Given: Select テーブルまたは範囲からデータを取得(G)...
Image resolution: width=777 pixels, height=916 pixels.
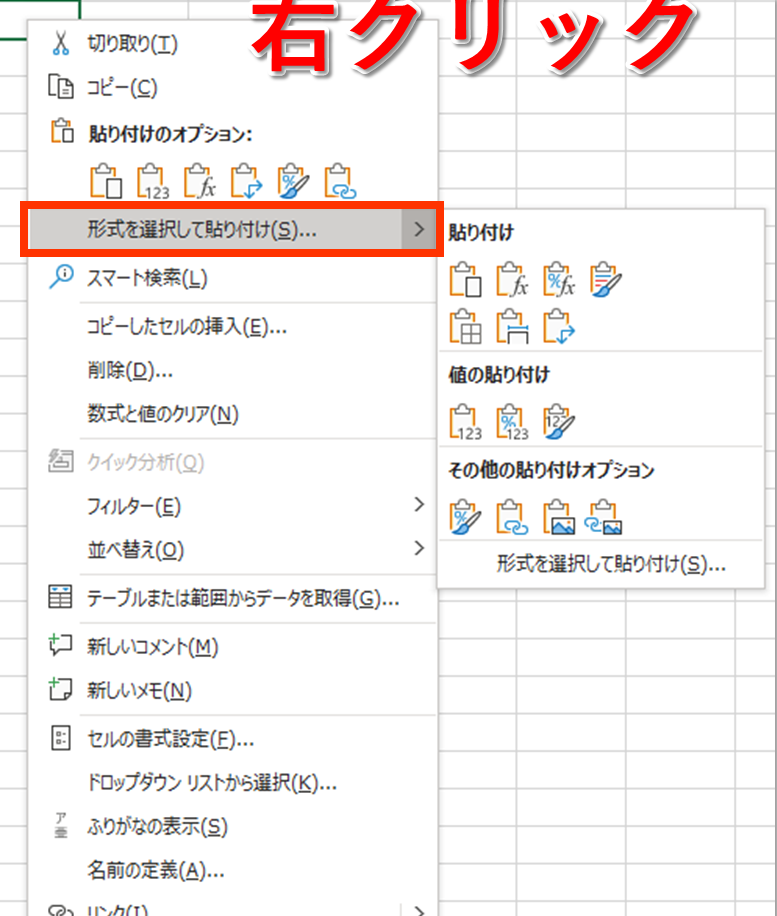Looking at the screenshot, I should 233,598.
